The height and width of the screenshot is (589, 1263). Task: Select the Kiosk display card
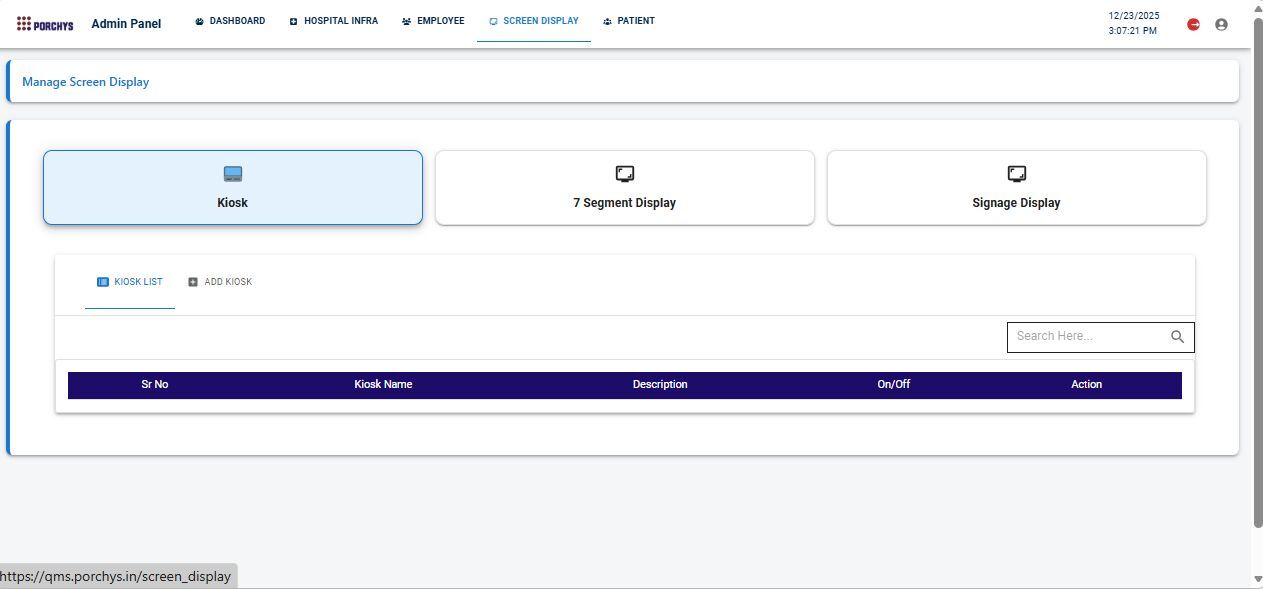(x=232, y=187)
